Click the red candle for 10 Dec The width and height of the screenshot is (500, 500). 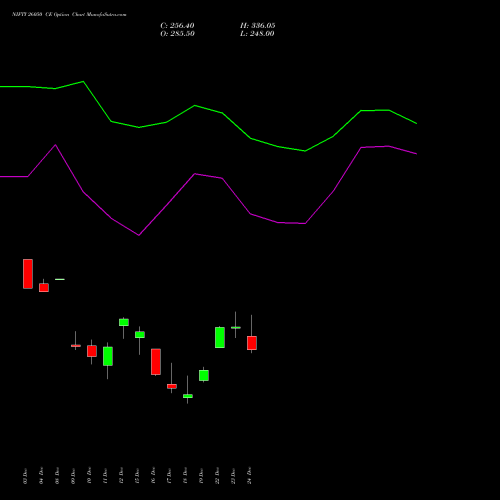pyautogui.click(x=92, y=351)
